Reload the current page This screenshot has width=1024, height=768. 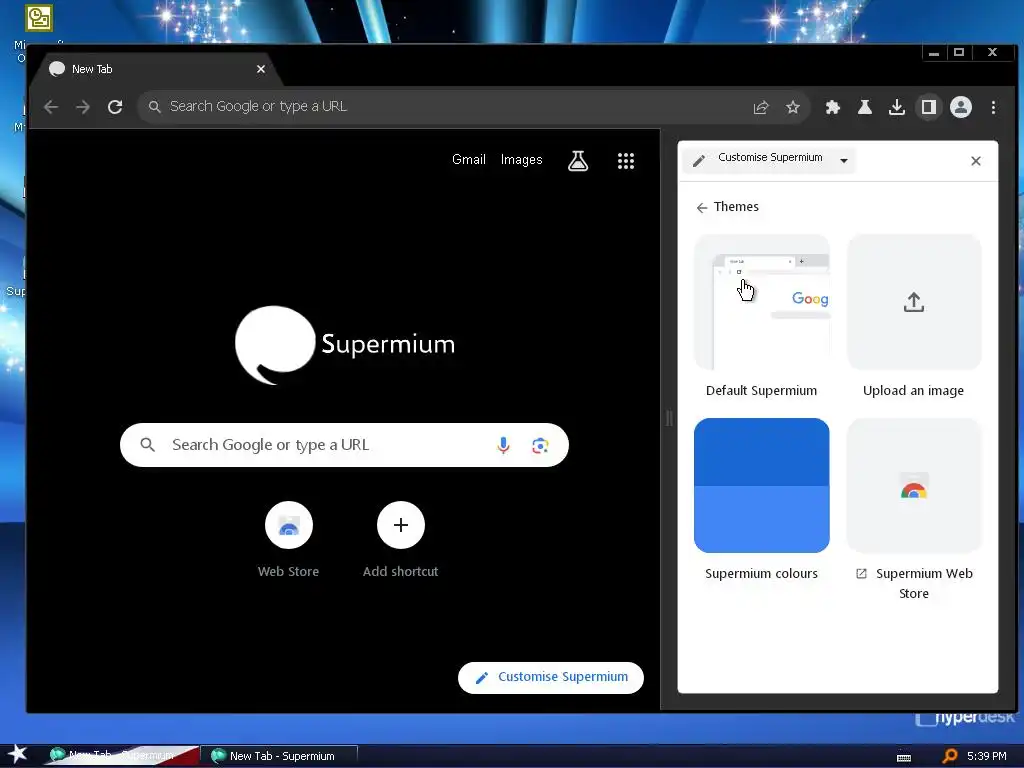pos(115,107)
